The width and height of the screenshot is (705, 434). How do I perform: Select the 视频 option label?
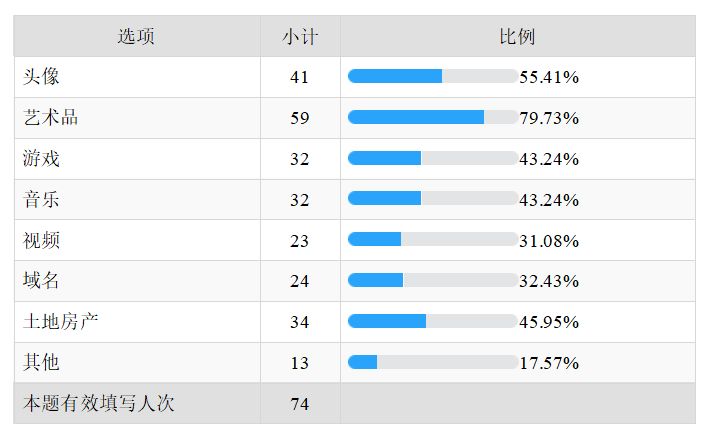pos(41,241)
